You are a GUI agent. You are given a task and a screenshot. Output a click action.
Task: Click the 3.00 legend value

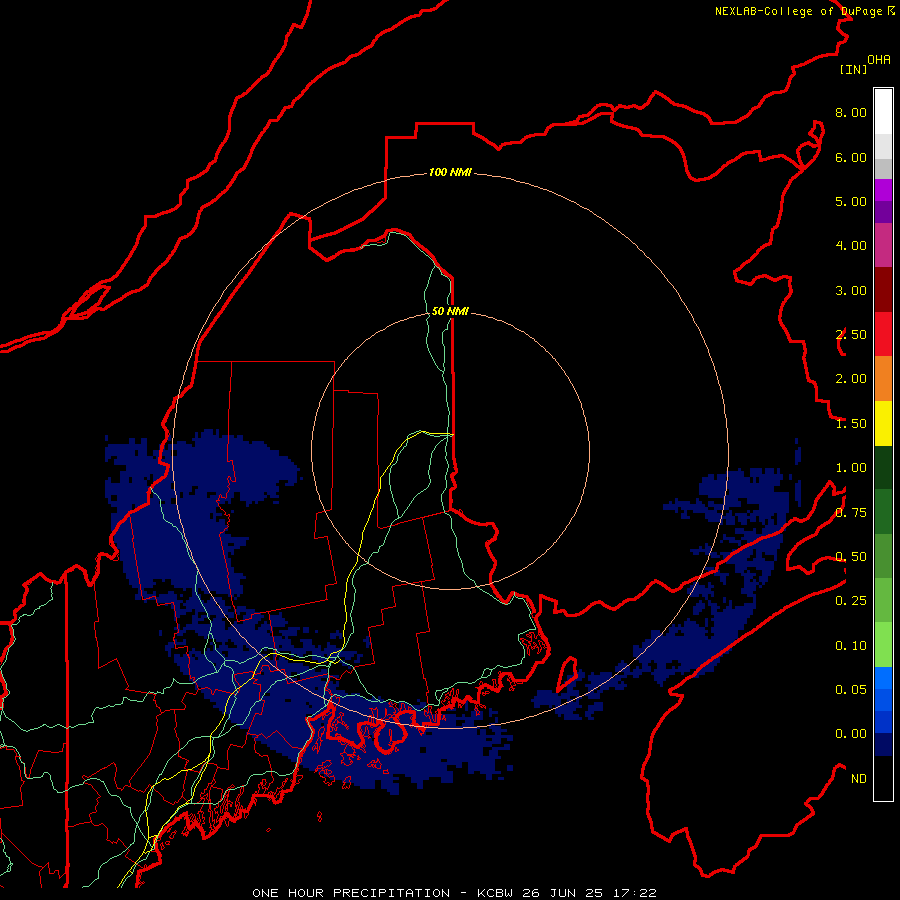pos(851,290)
